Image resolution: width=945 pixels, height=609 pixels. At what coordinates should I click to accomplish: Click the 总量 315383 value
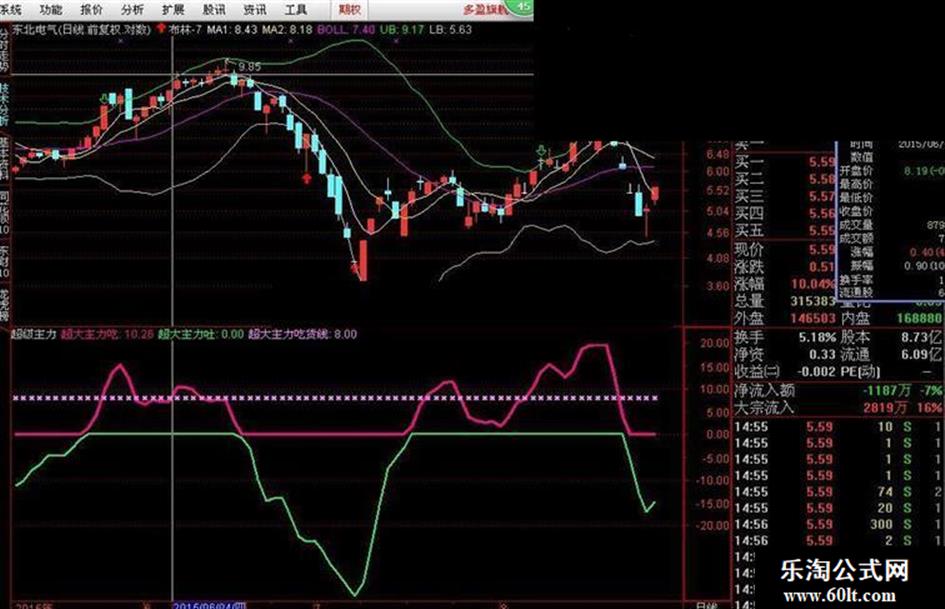(x=812, y=300)
